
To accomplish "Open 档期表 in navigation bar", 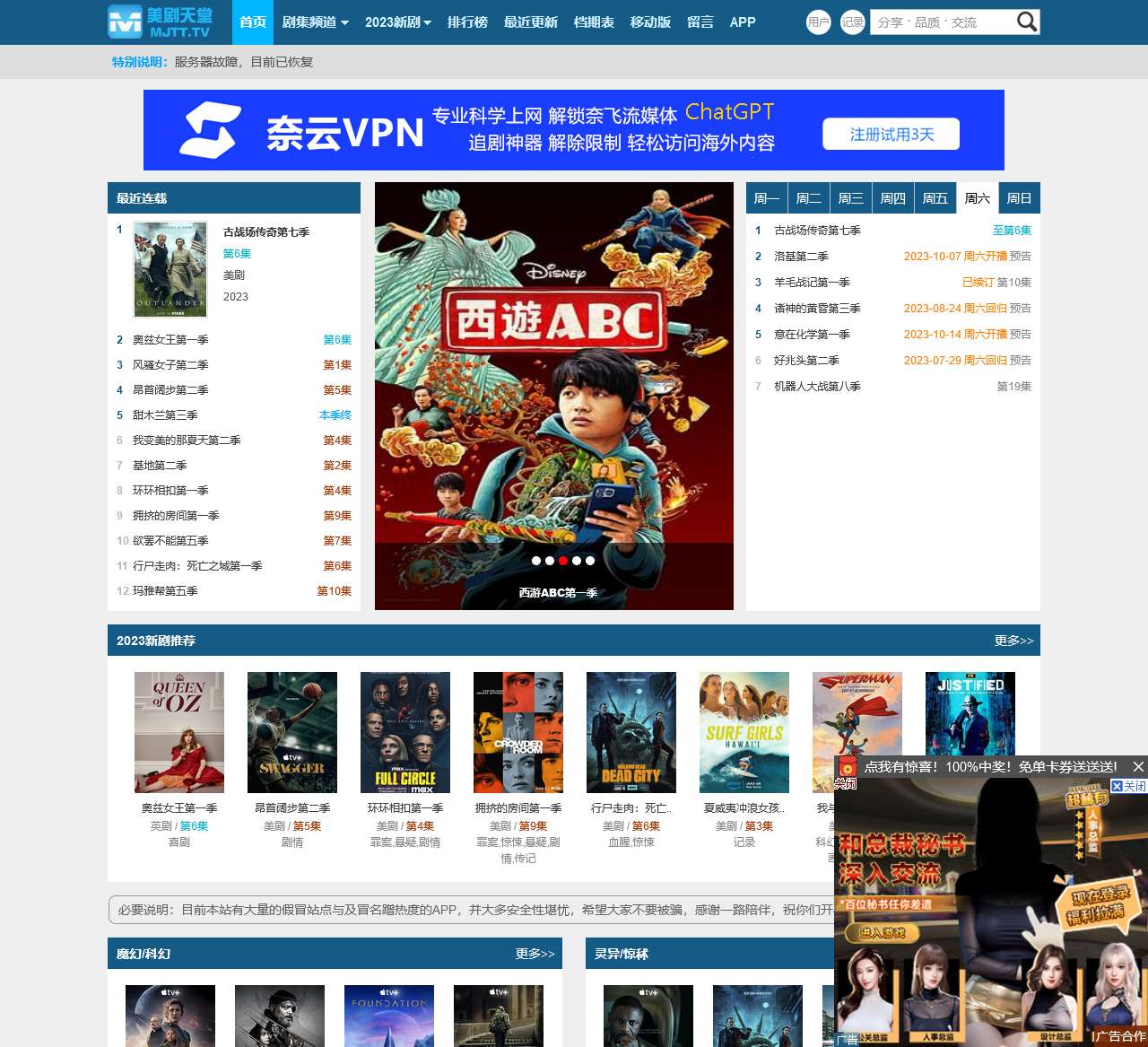I will pyautogui.click(x=594, y=22).
